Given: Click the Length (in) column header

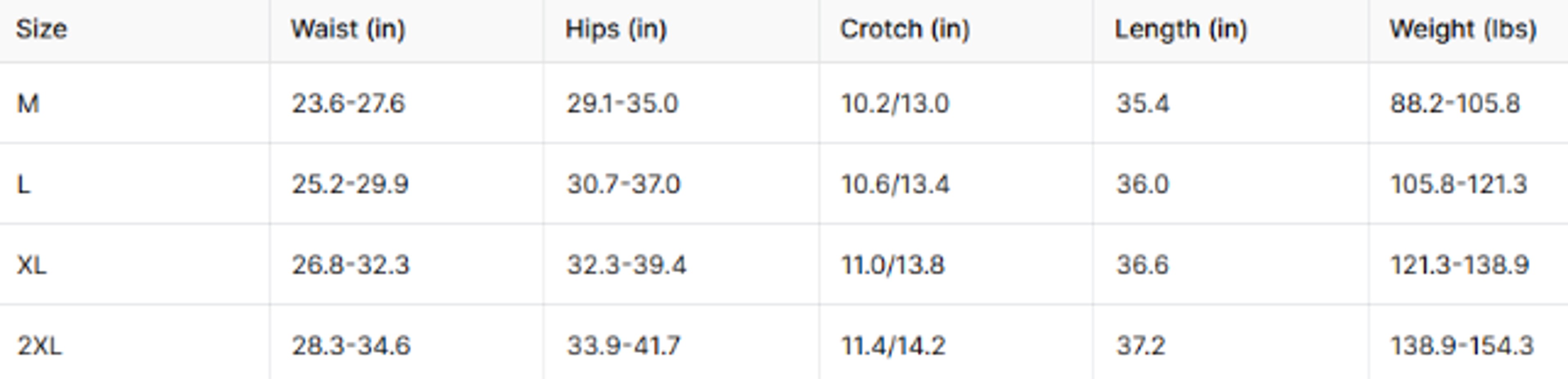Looking at the screenshot, I should click(1181, 29).
